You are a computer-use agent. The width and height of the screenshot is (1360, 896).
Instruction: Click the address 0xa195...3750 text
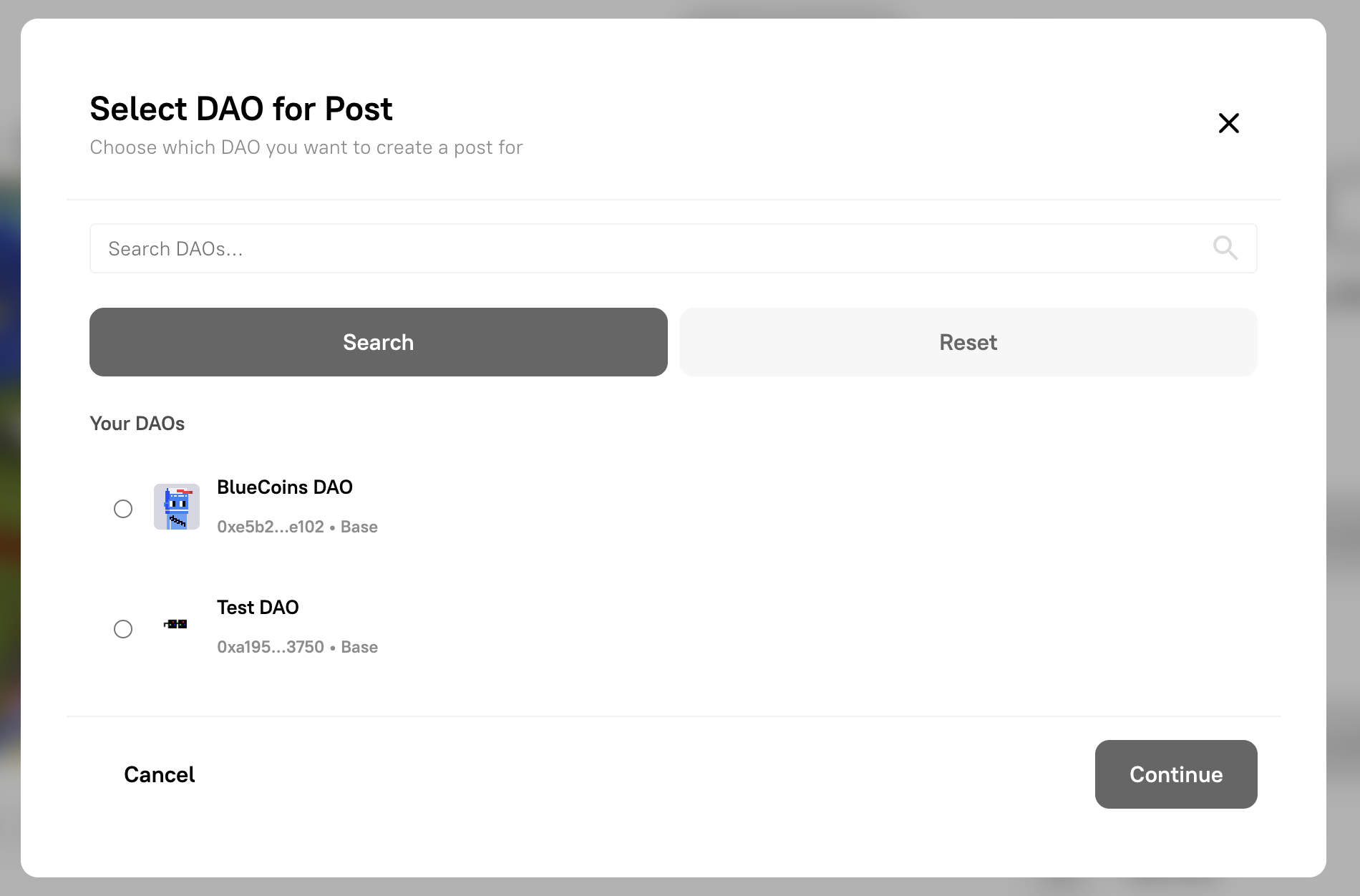pos(271,647)
